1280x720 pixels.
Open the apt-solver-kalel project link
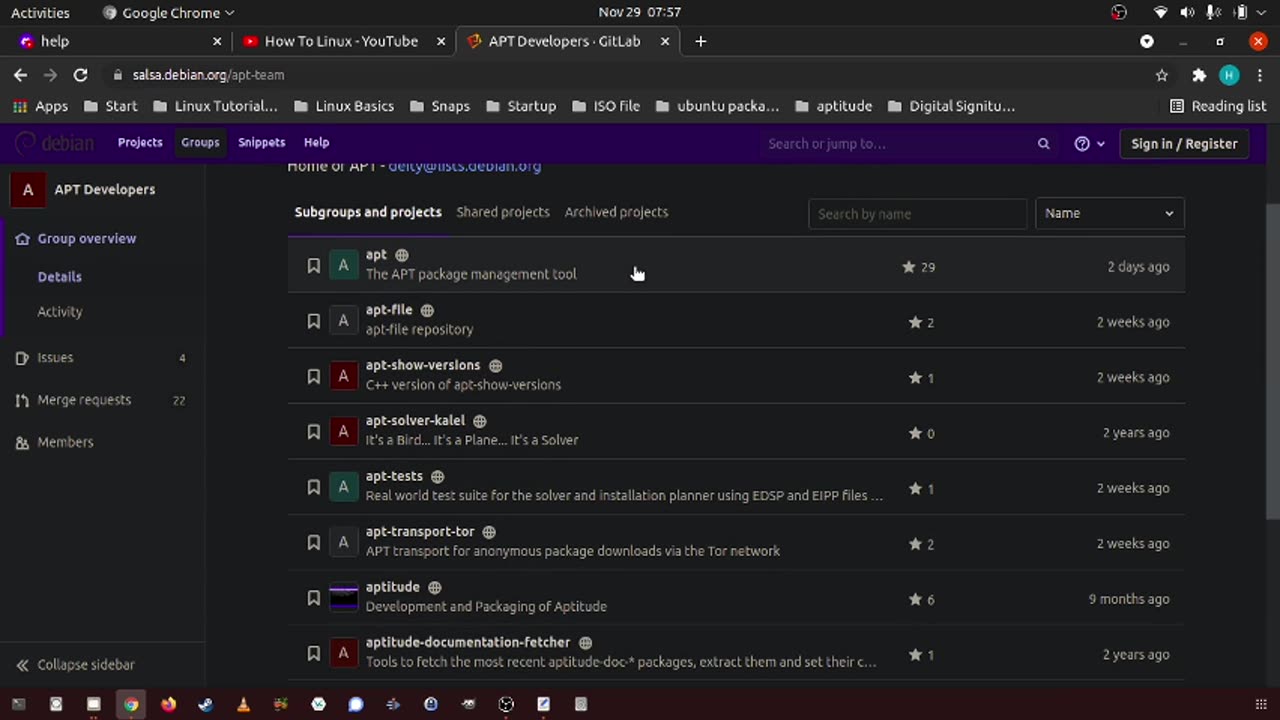point(415,421)
